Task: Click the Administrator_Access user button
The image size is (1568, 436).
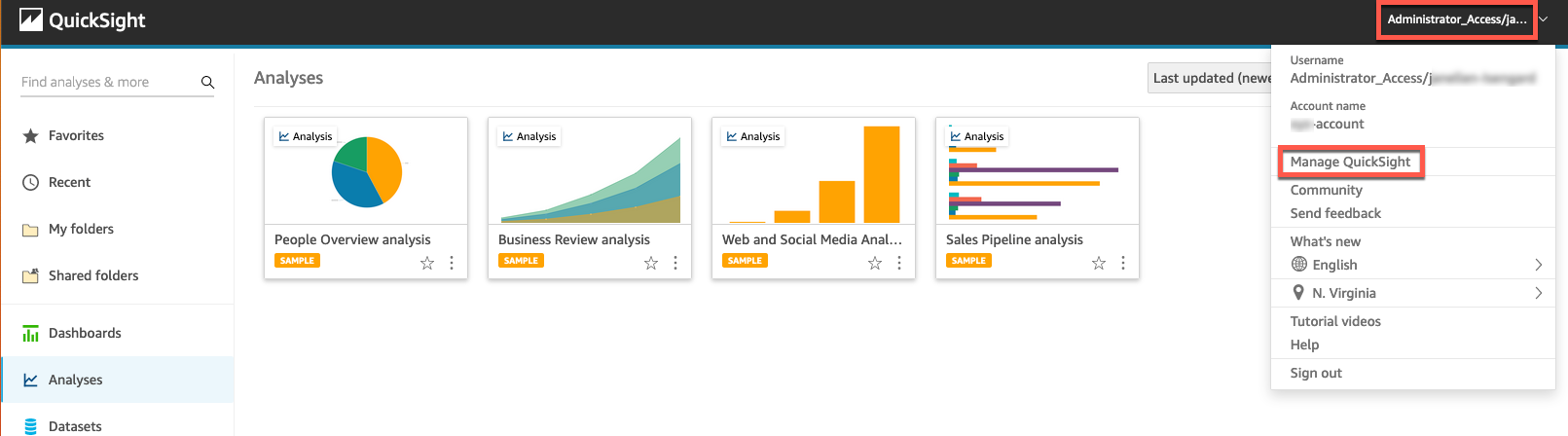Action: [x=1457, y=19]
